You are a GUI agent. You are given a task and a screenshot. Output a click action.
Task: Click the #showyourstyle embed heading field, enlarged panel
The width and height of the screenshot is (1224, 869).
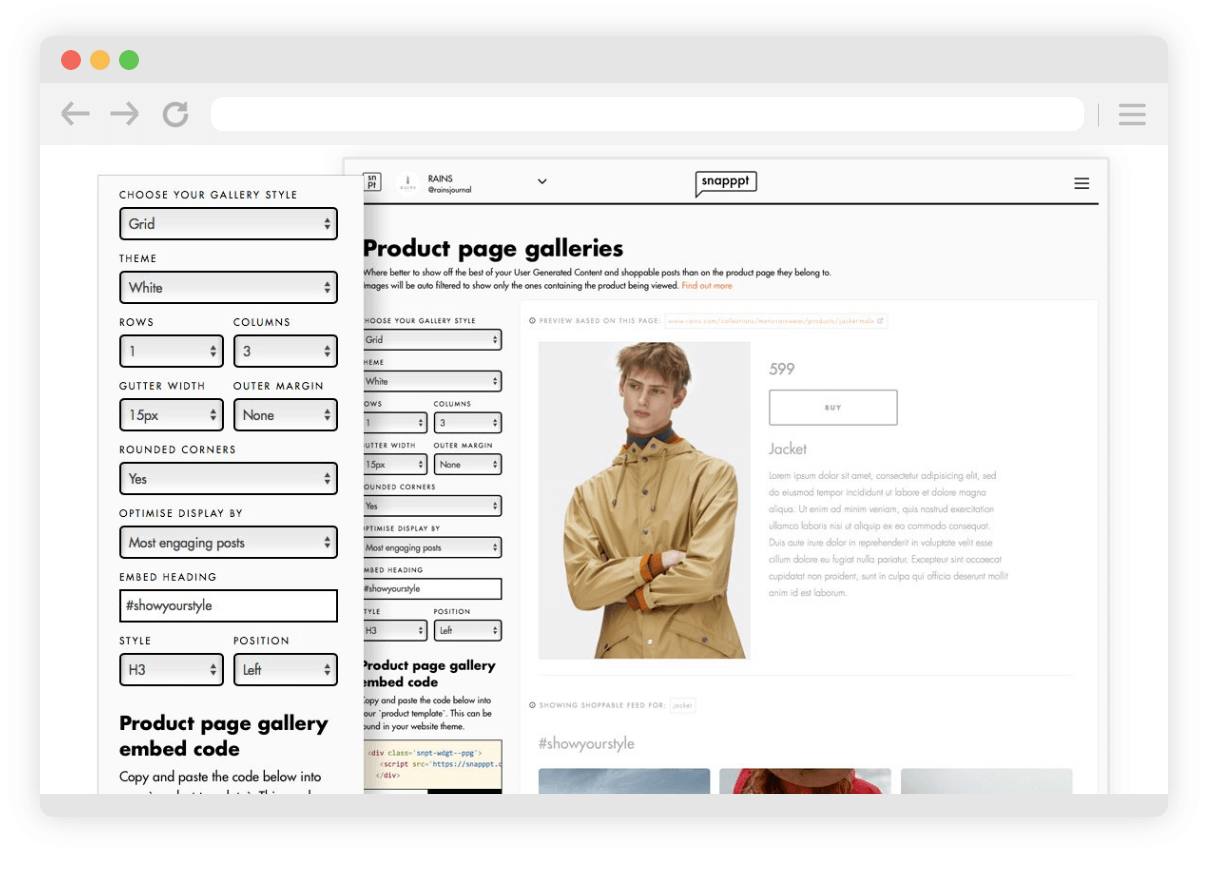coord(228,606)
